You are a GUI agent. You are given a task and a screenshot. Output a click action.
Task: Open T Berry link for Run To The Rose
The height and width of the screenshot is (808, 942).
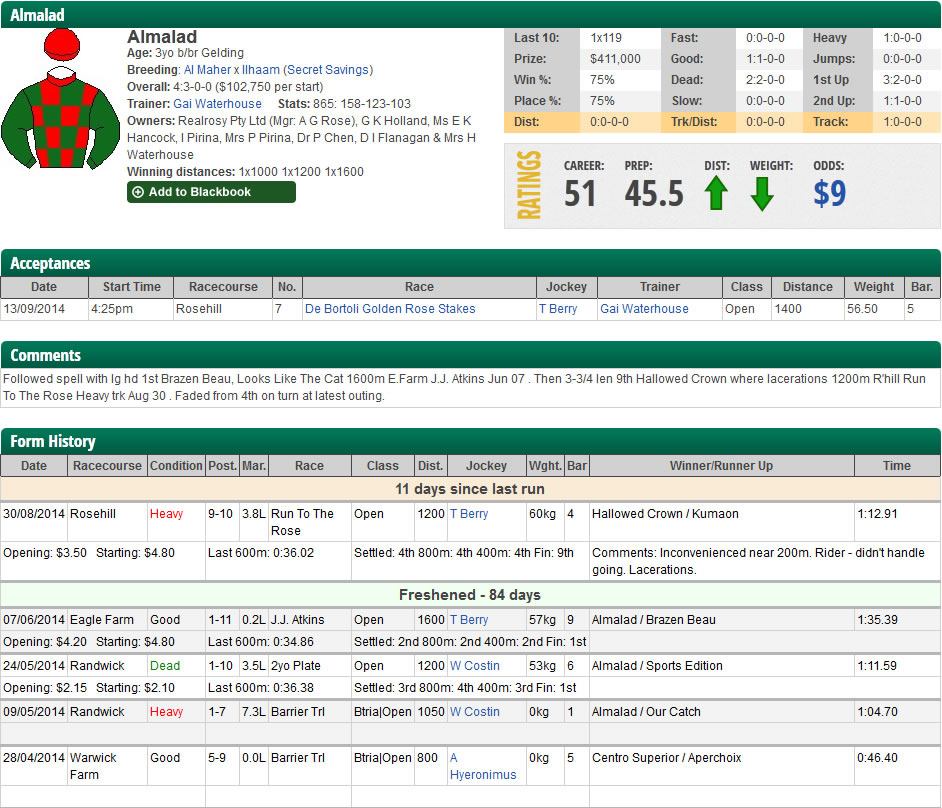pos(469,514)
